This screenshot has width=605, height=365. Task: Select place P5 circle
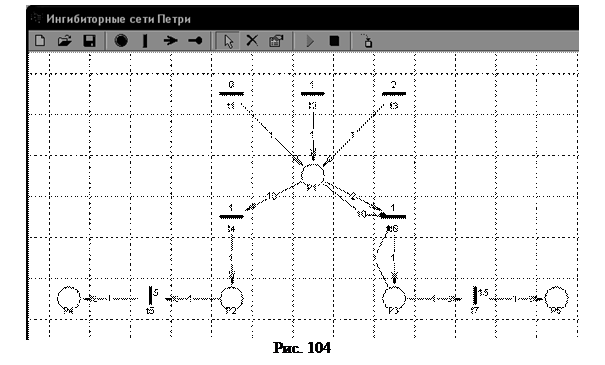(x=556, y=298)
